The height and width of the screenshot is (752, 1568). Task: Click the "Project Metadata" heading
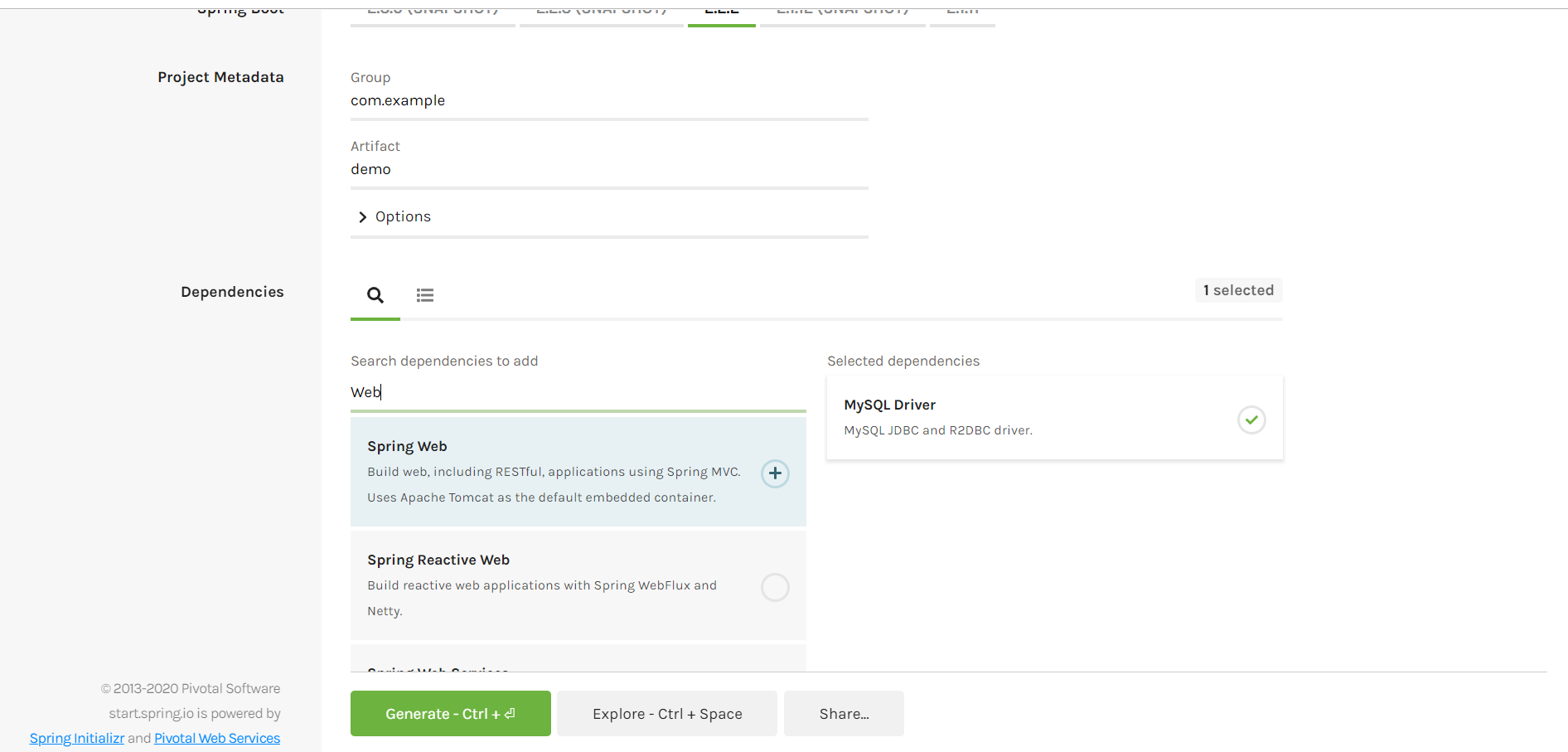(x=220, y=77)
